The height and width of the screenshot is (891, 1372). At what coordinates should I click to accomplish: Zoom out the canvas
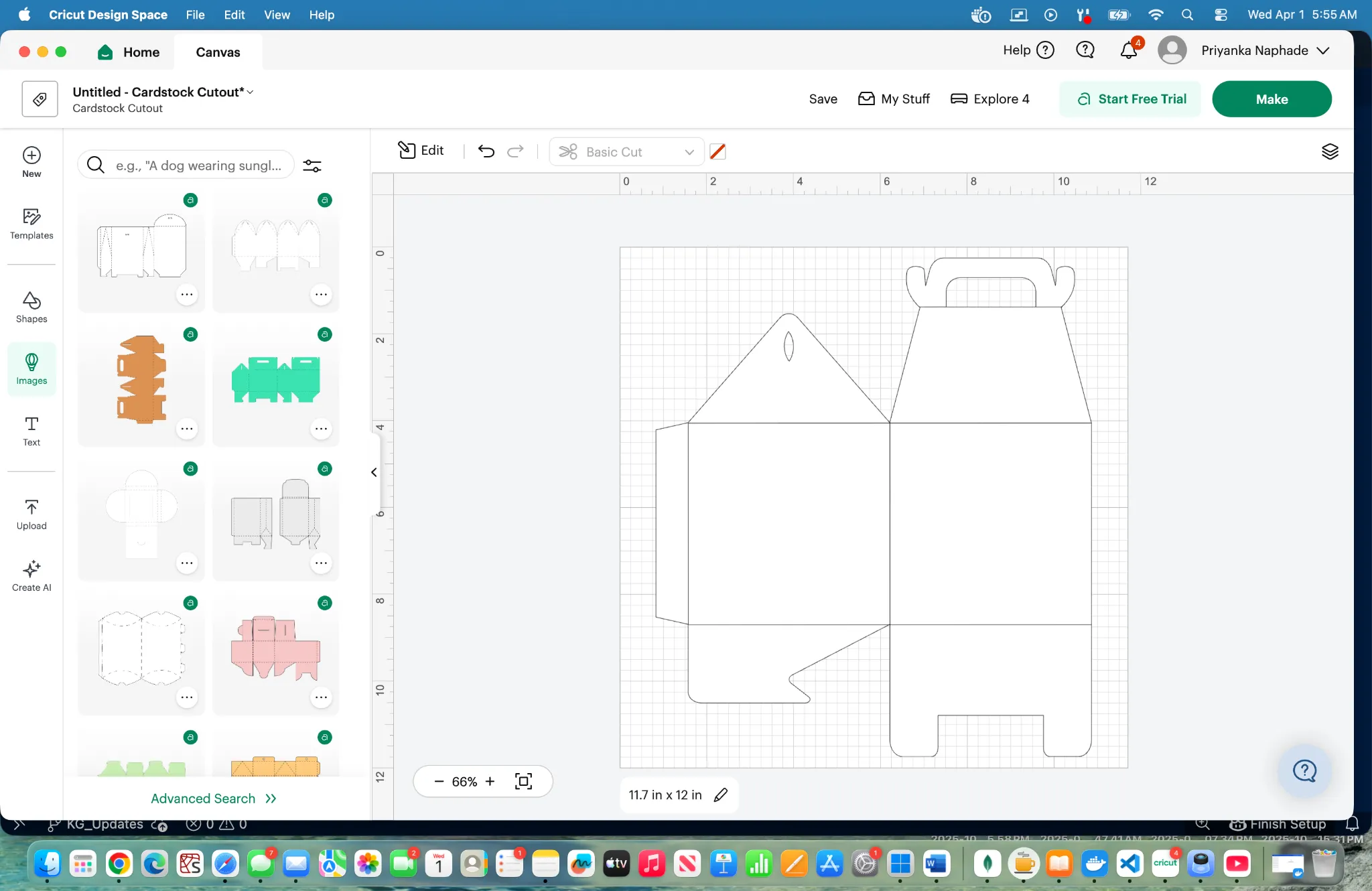coord(439,781)
